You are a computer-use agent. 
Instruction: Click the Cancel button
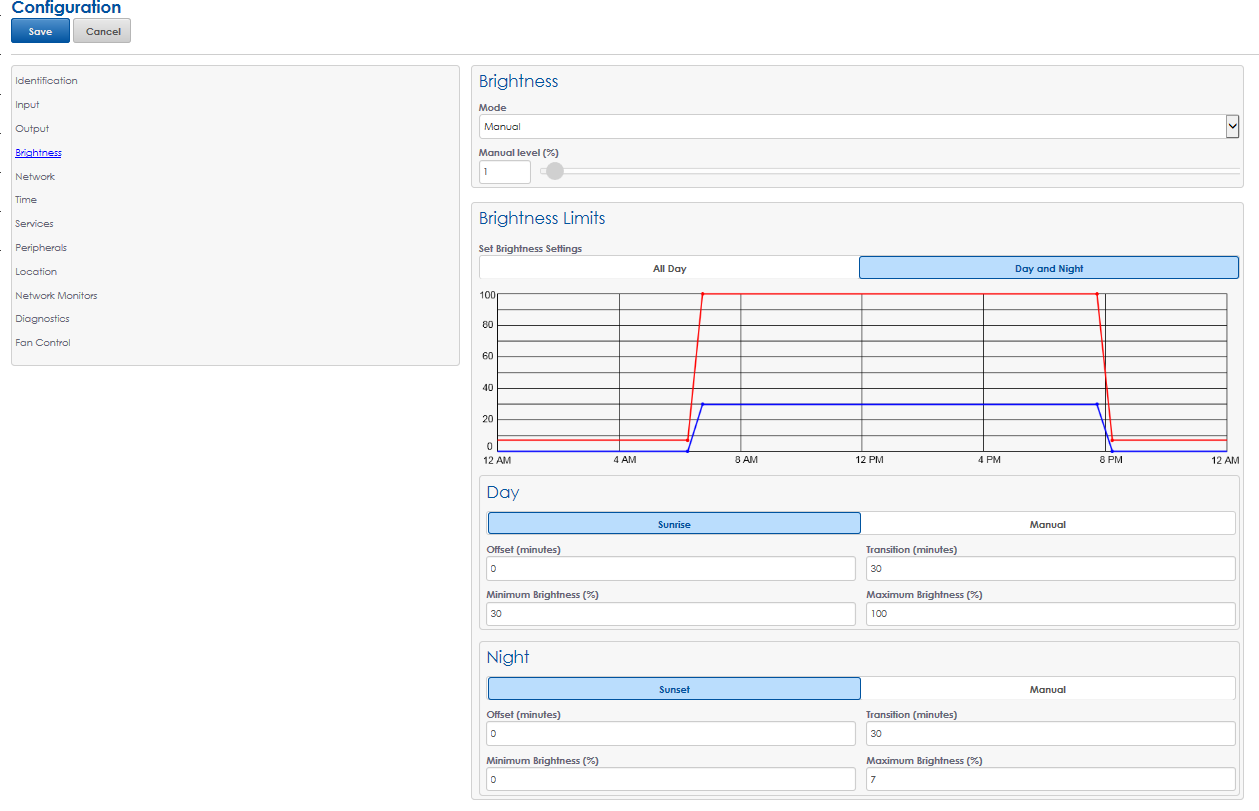click(x=102, y=31)
